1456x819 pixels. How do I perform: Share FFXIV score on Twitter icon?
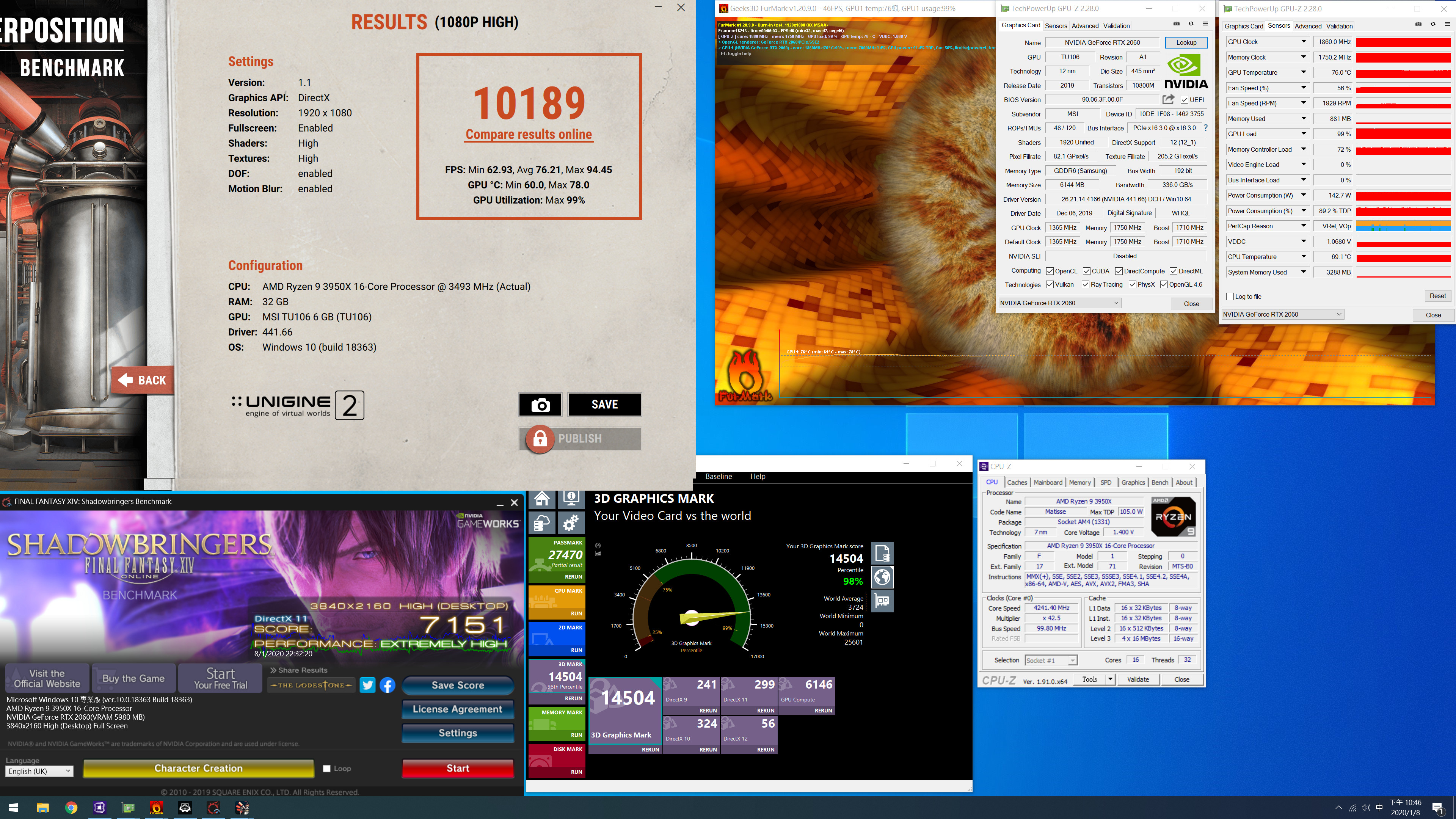[367, 685]
